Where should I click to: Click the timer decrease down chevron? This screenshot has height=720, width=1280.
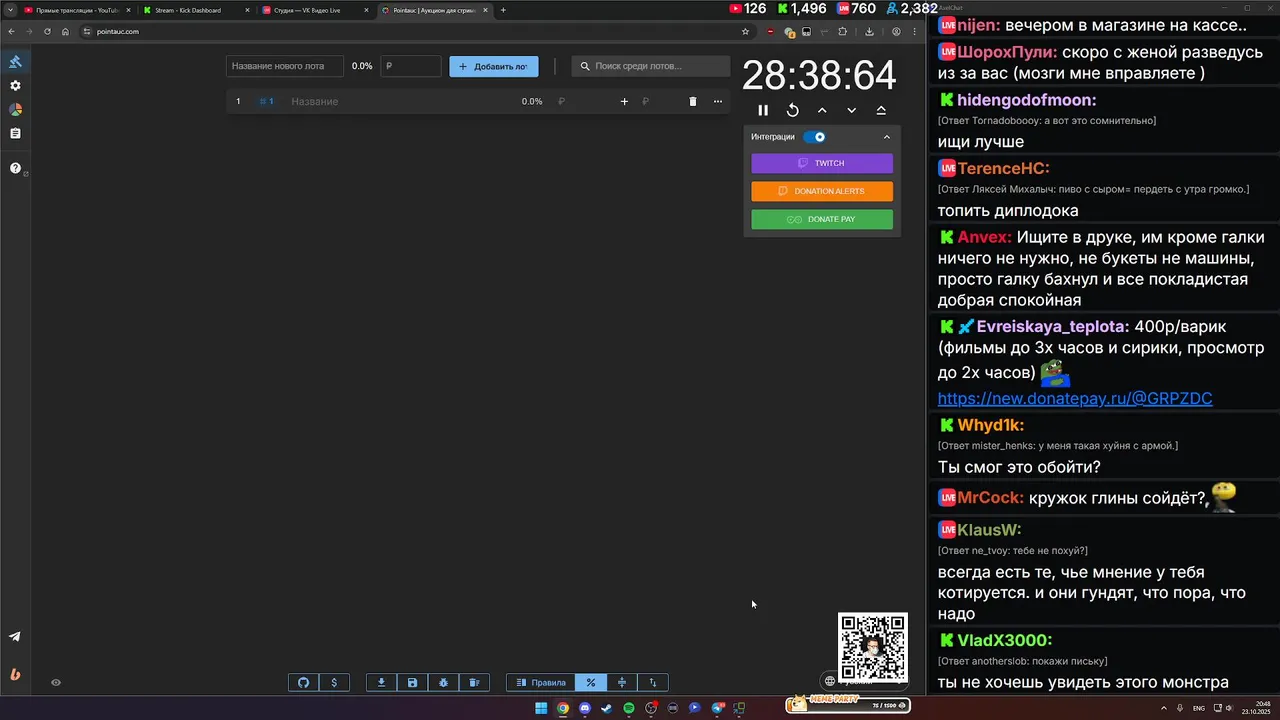point(851,110)
